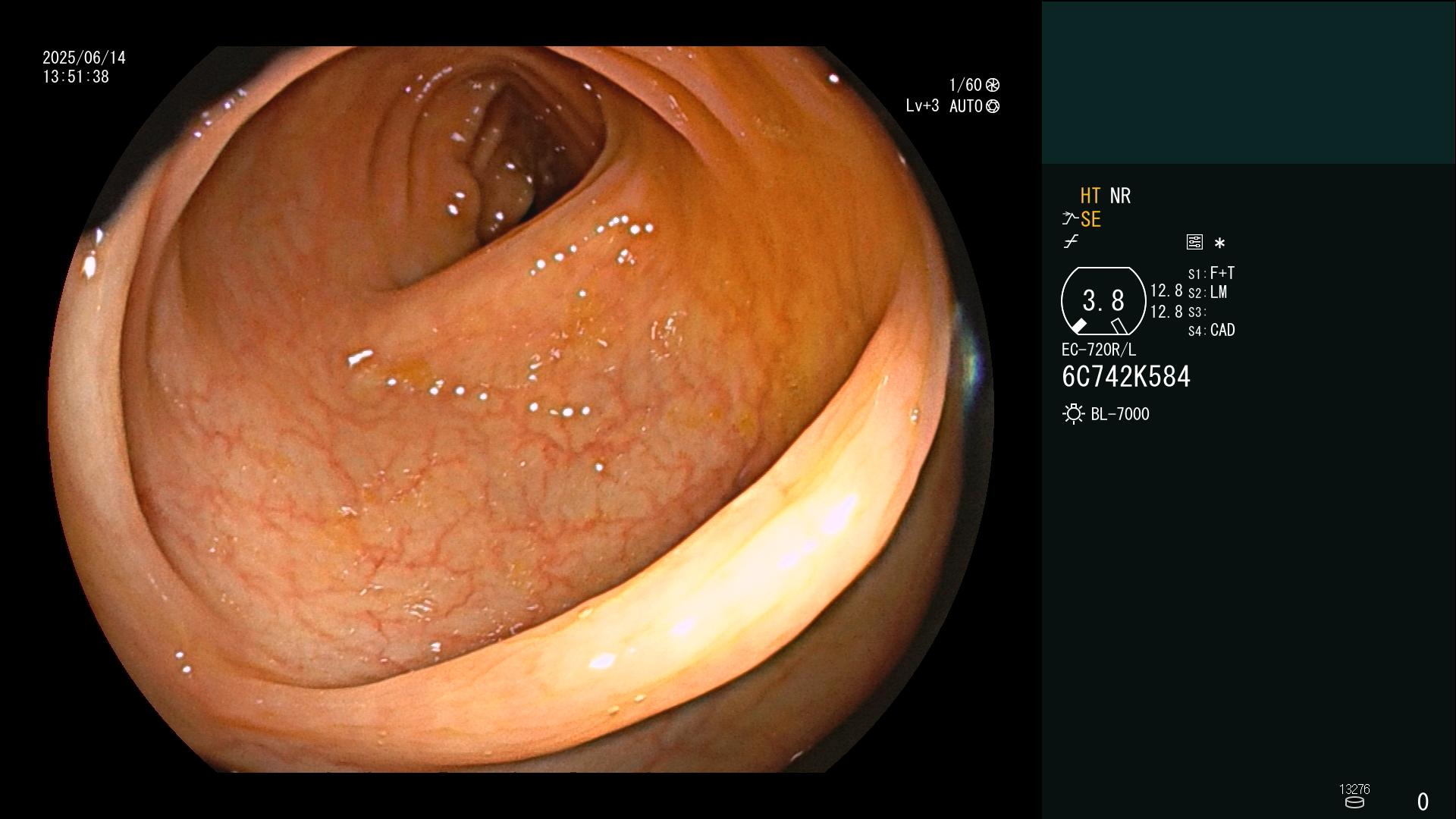Click the blank teal patient info panel
Screen dimensions: 1456x819
(x=1248, y=82)
